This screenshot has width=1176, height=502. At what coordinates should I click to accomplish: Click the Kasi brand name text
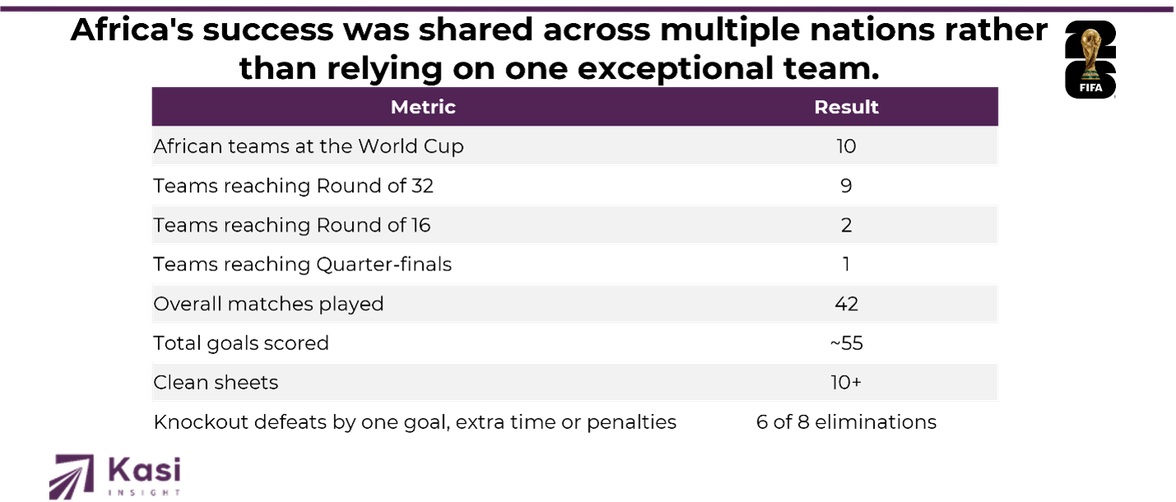(x=145, y=469)
